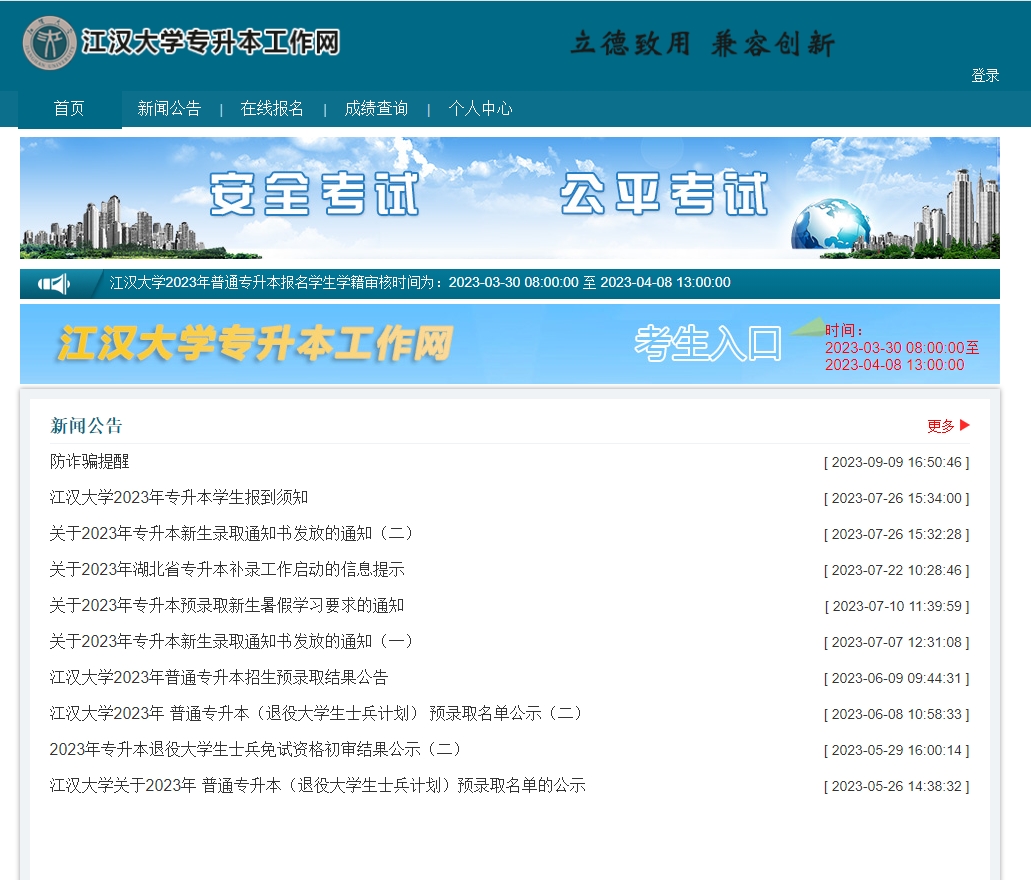This screenshot has height=880, width=1031.
Task: Click the date 2023-09-09 16:50:46
Action: point(897,462)
